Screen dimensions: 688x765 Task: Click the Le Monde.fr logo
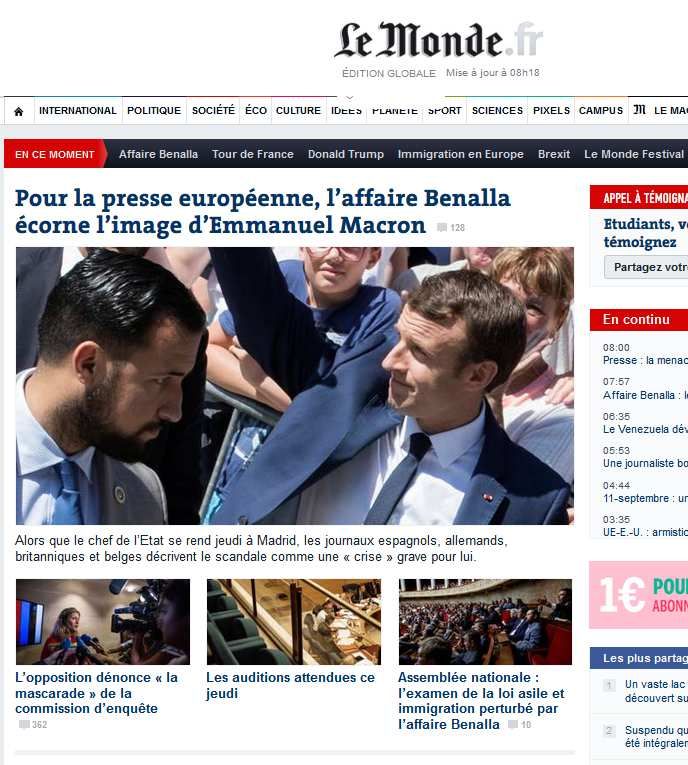(438, 40)
